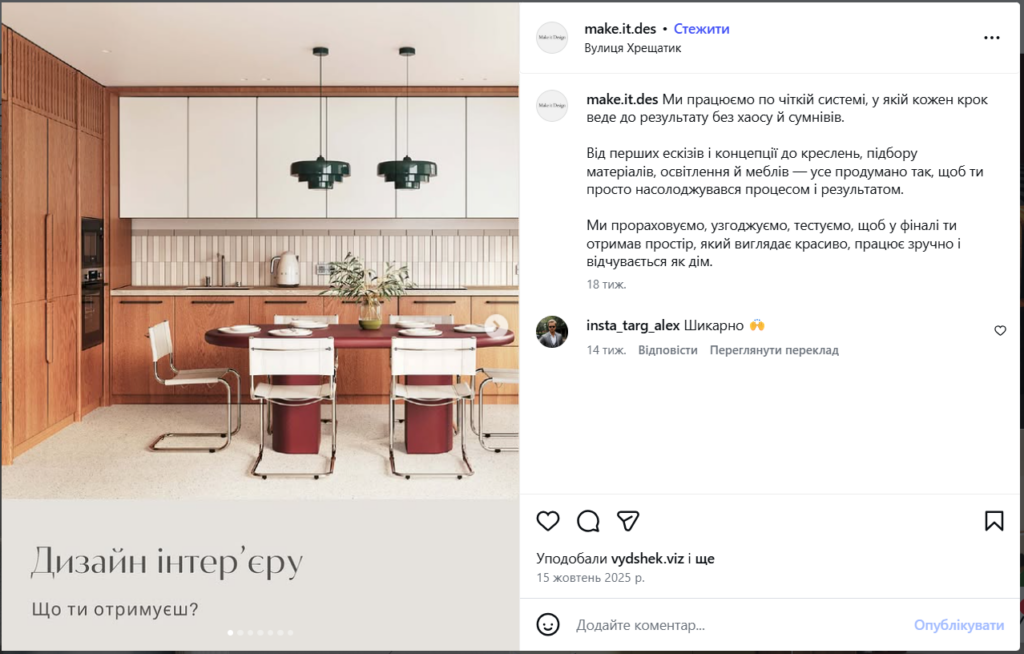Post the comment with Опублікувати

959,625
